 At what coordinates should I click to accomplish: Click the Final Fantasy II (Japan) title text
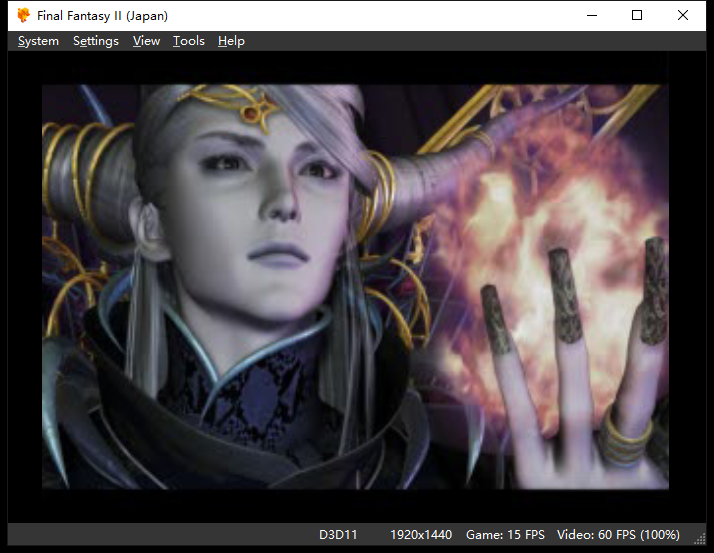point(102,16)
